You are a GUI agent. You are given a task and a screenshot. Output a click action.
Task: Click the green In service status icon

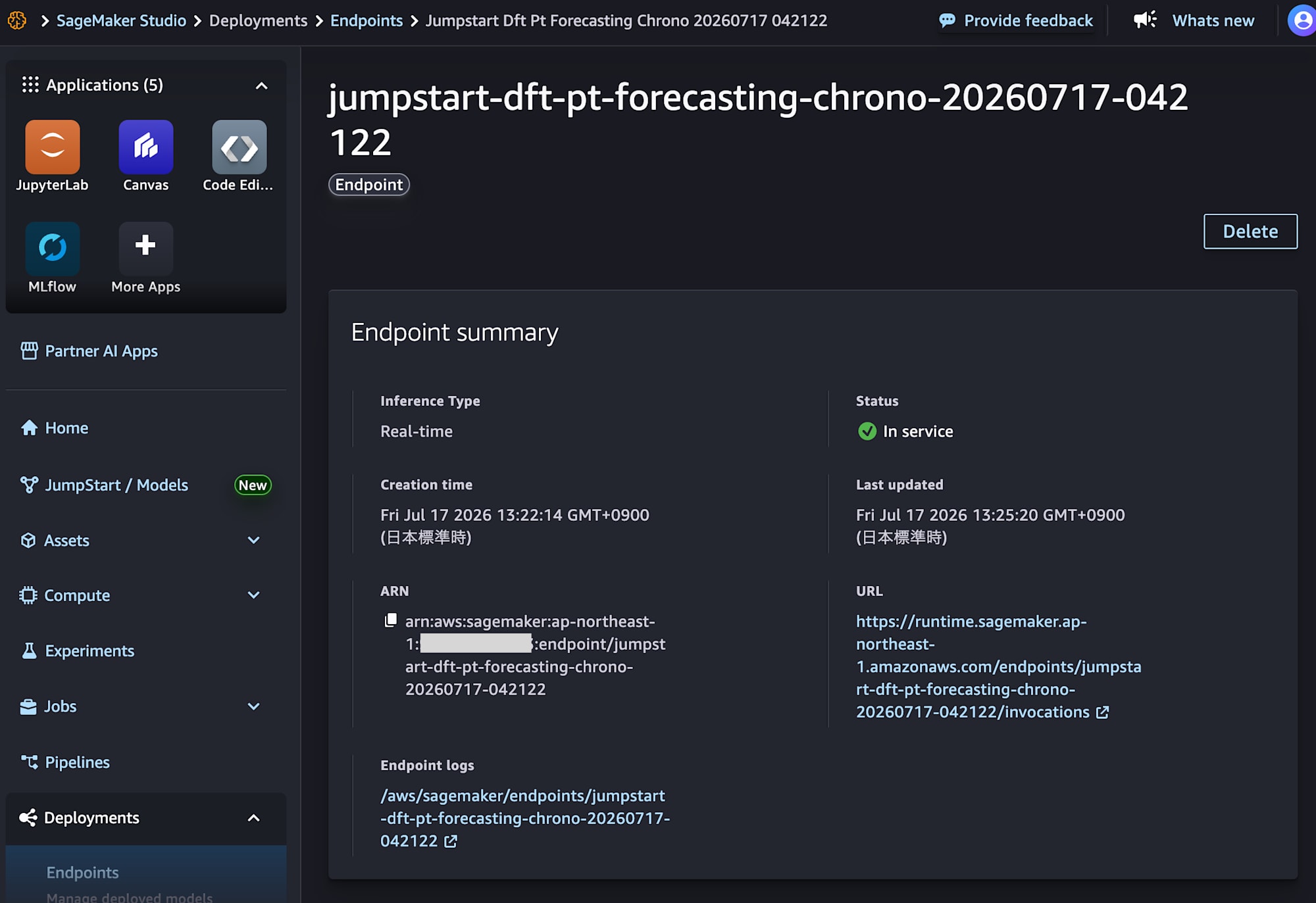(x=867, y=431)
